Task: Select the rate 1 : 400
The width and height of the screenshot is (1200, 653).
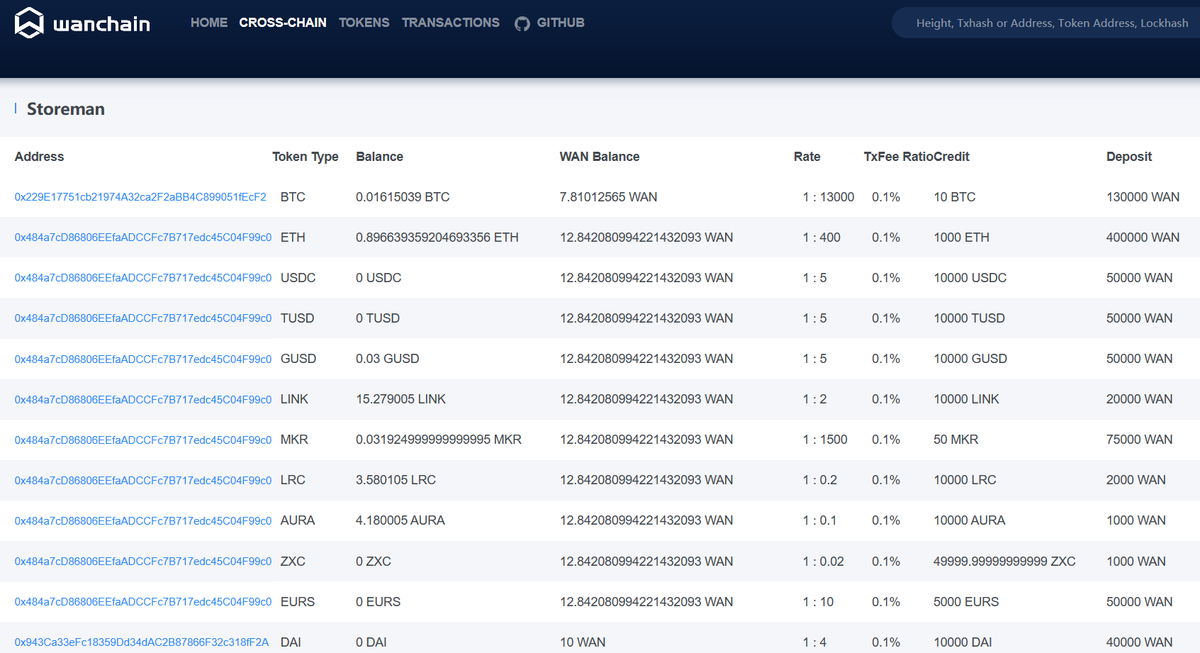Action: 821,238
